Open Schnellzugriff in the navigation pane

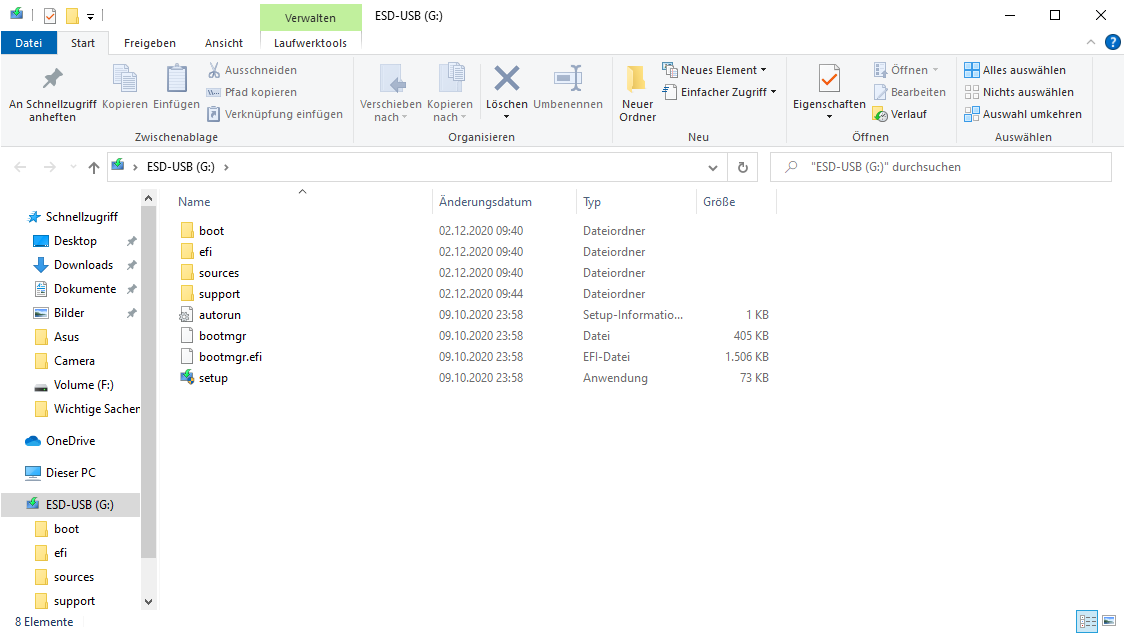click(72, 217)
